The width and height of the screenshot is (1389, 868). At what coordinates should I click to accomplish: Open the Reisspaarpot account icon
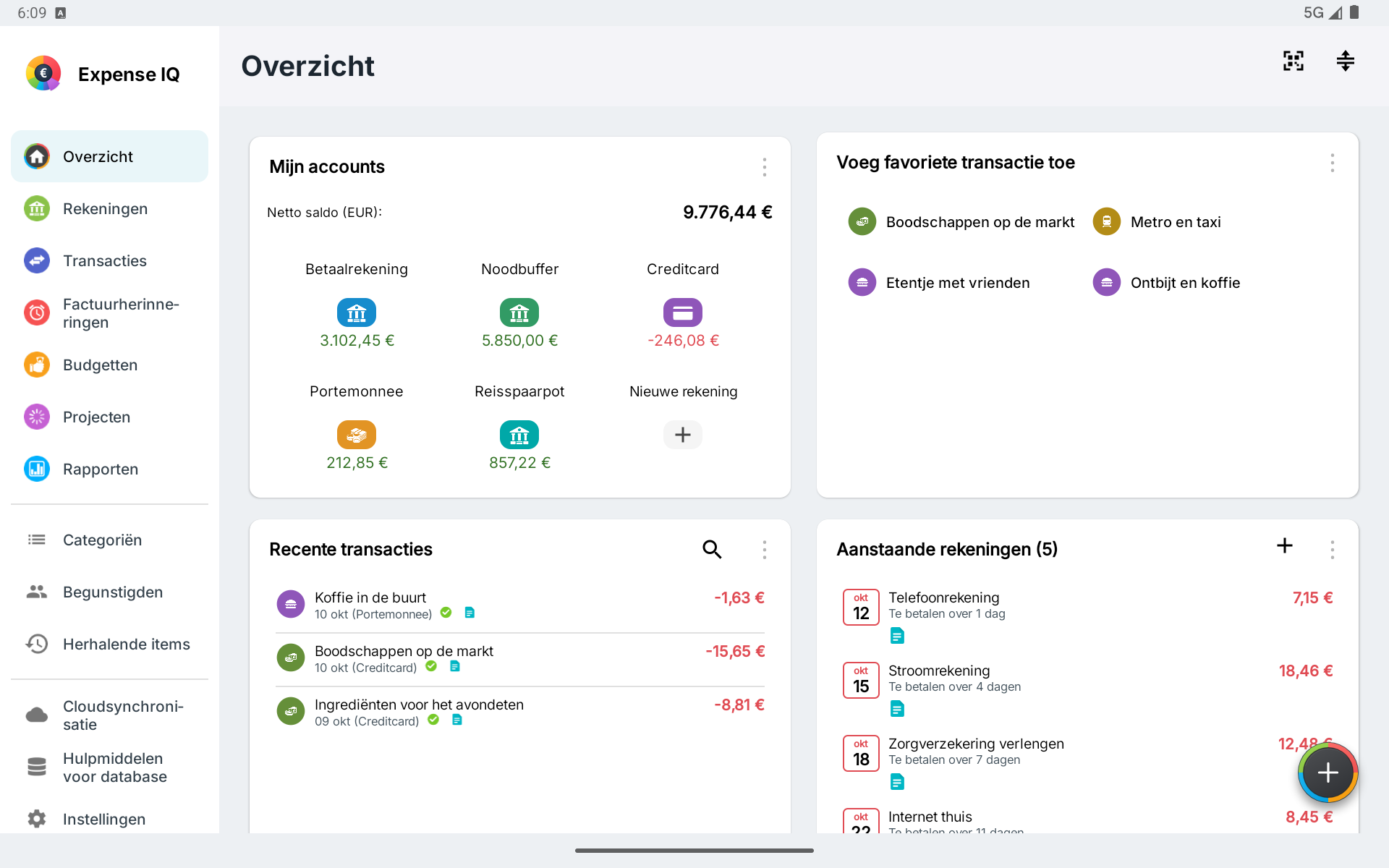(519, 435)
